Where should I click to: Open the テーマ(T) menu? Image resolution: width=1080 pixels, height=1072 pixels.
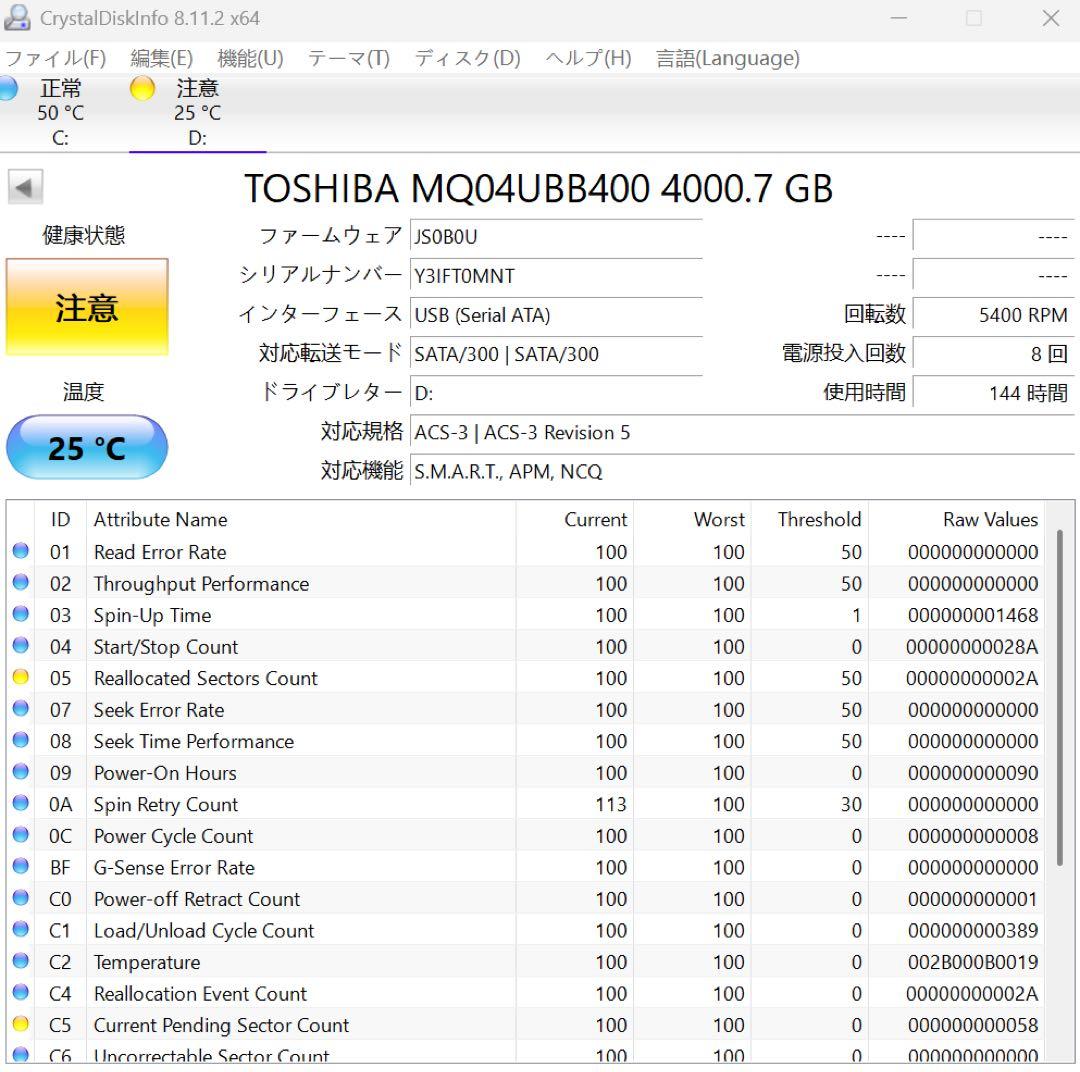[349, 59]
